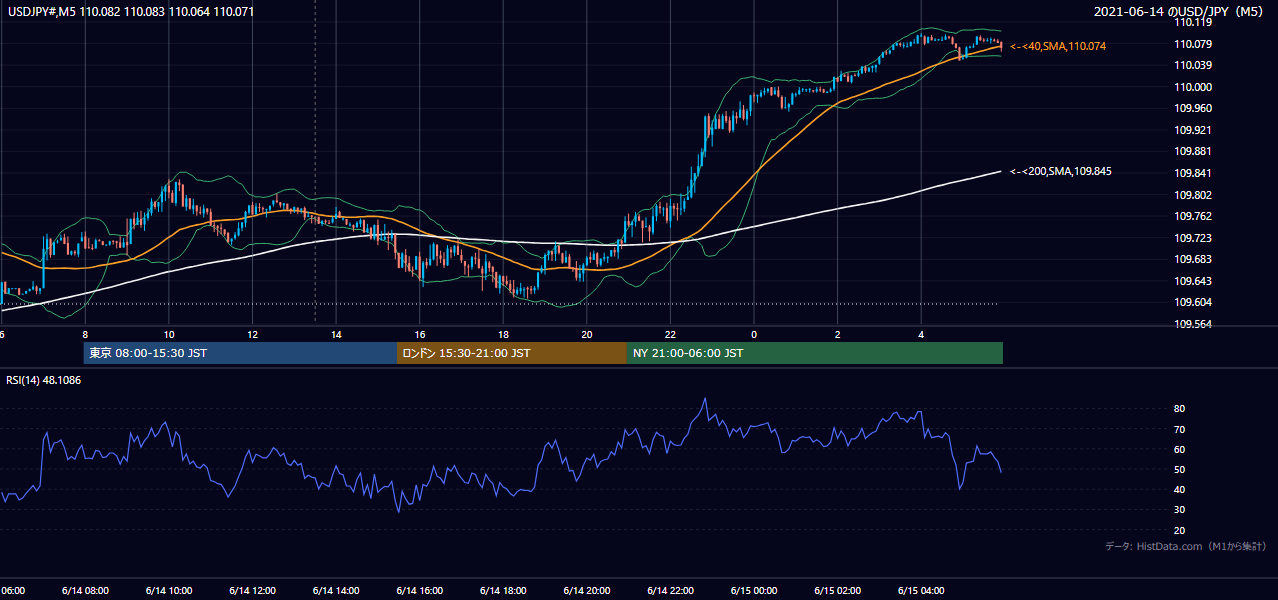Click hour label 22 under the price chart
Screen dimensions: 1278x600
pos(671,335)
